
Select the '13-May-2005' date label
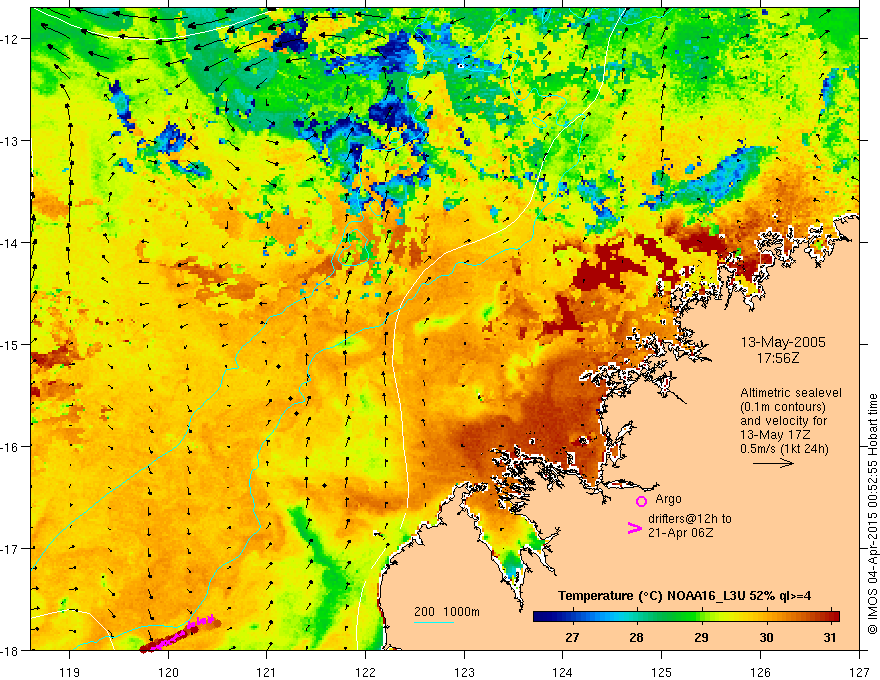tap(783, 343)
